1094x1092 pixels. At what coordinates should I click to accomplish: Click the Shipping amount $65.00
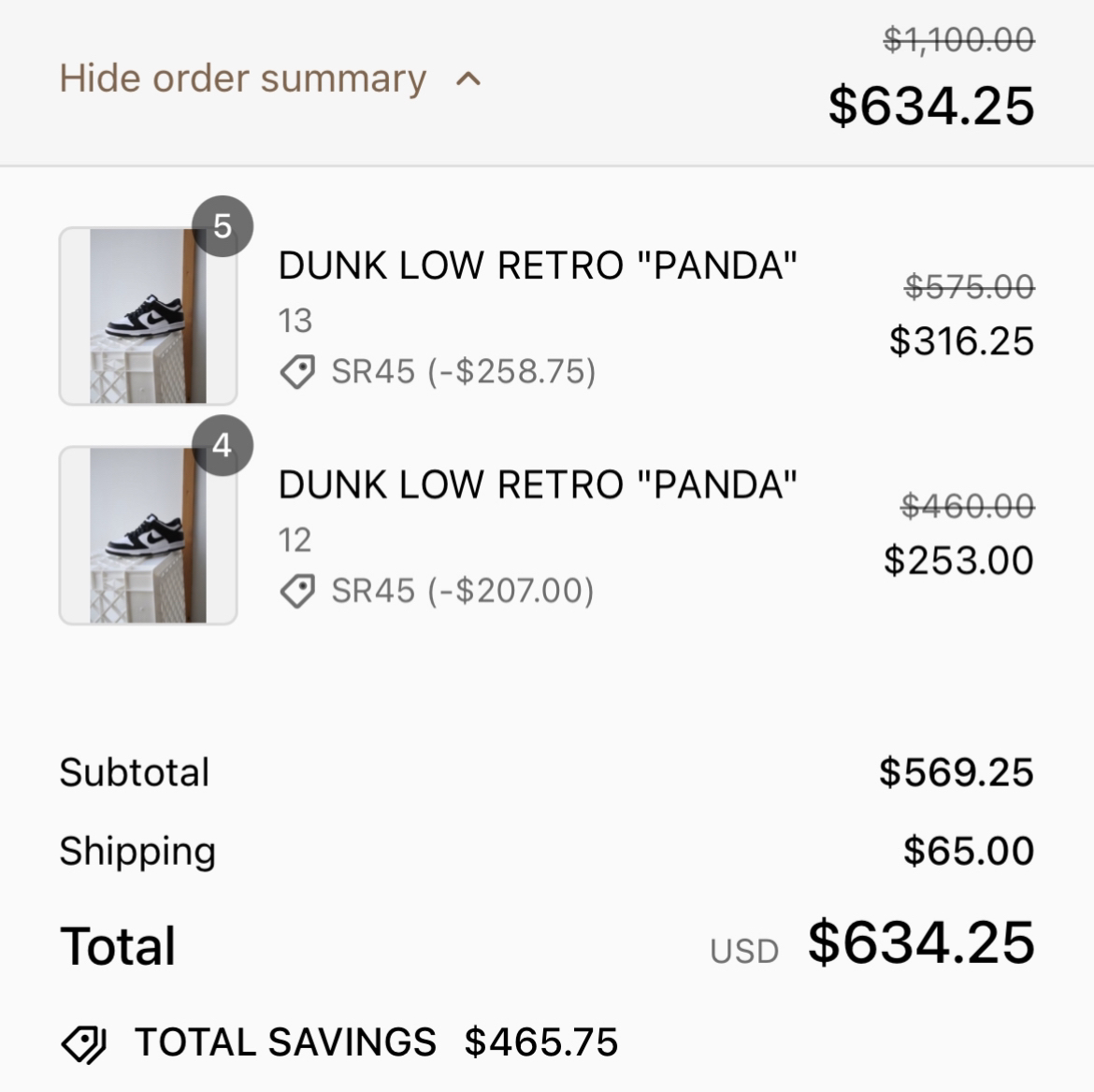pyautogui.click(x=969, y=851)
